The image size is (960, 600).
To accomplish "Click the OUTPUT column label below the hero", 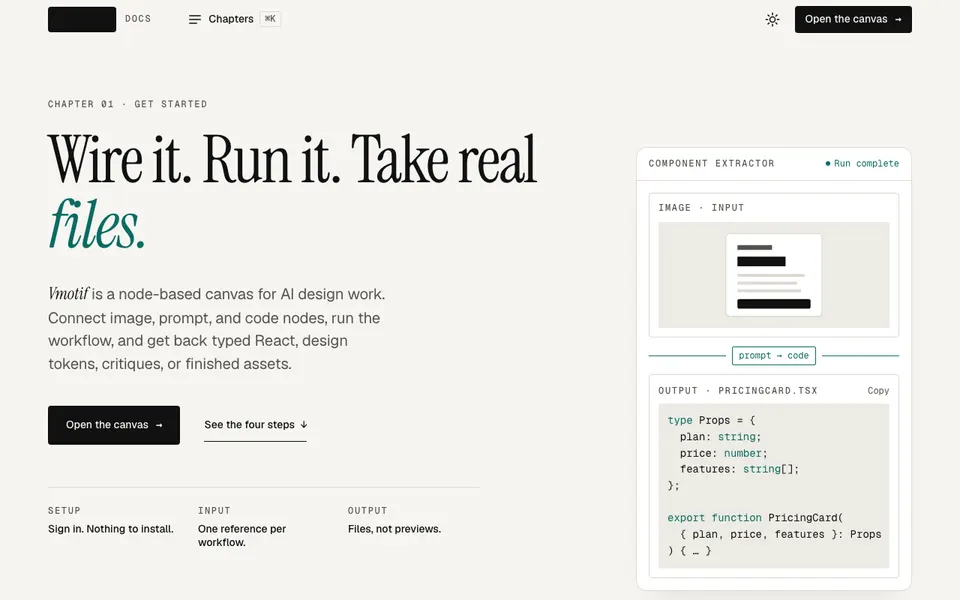I will (367, 511).
